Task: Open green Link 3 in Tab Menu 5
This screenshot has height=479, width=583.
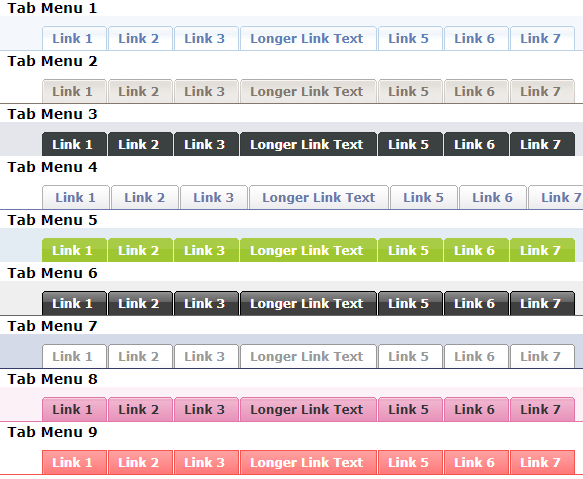Action: [x=206, y=250]
